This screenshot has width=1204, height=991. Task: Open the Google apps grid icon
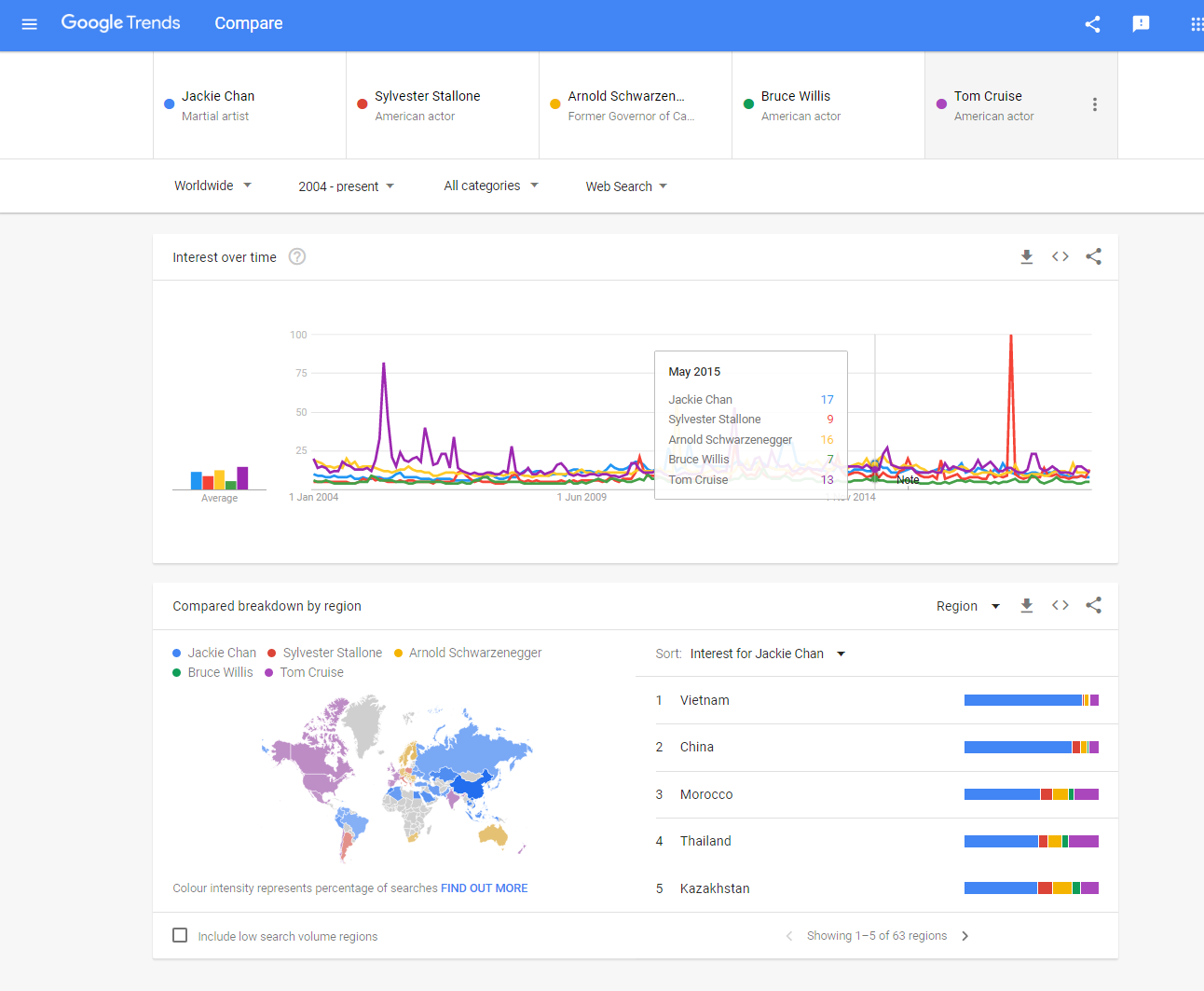(x=1197, y=24)
